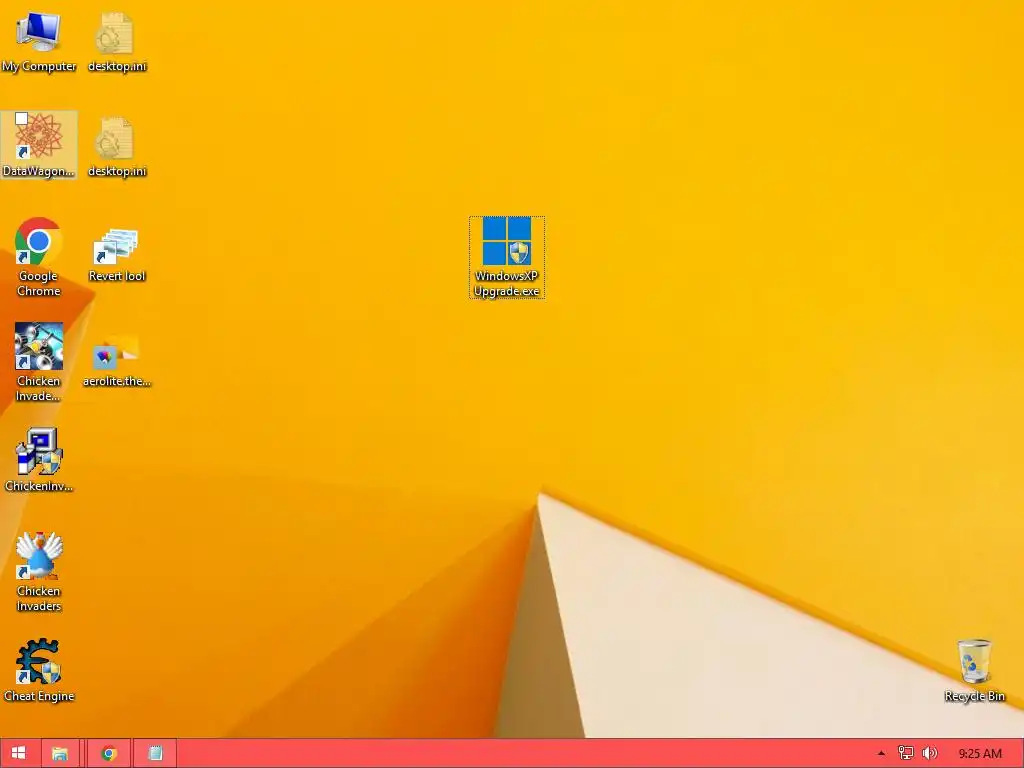The width and height of the screenshot is (1024, 768).
Task: Open the notepad-like taskbar app
Action: tap(155, 753)
